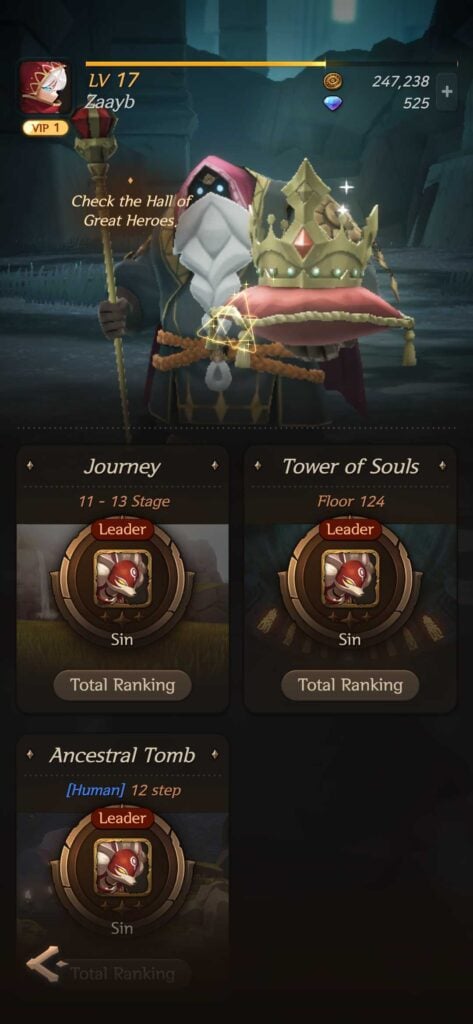Tap the gold coin currency icon
Image resolution: width=473 pixels, height=1024 pixels.
click(x=333, y=82)
